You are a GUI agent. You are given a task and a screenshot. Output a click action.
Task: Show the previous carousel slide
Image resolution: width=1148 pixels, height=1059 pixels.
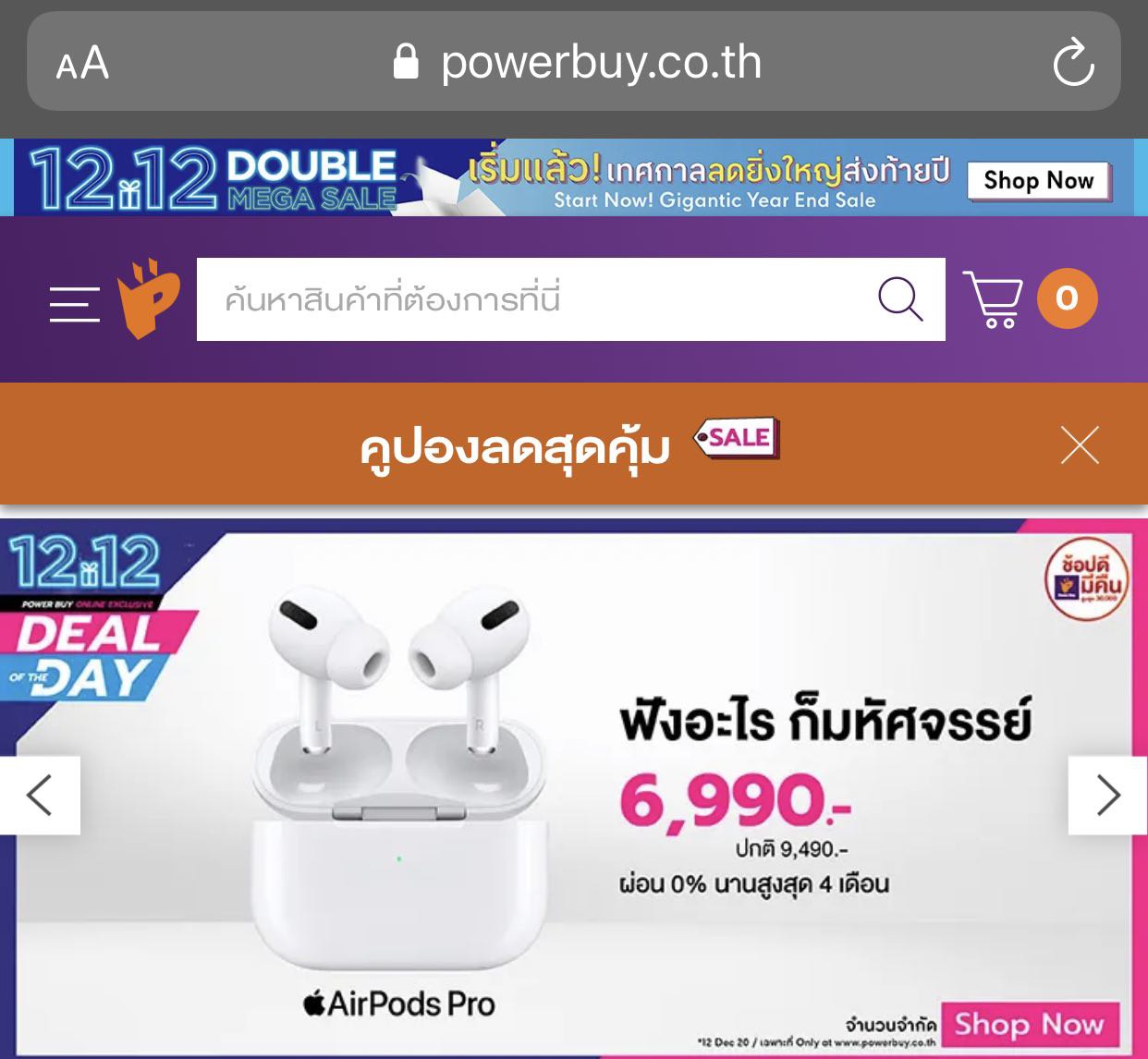pos(40,795)
